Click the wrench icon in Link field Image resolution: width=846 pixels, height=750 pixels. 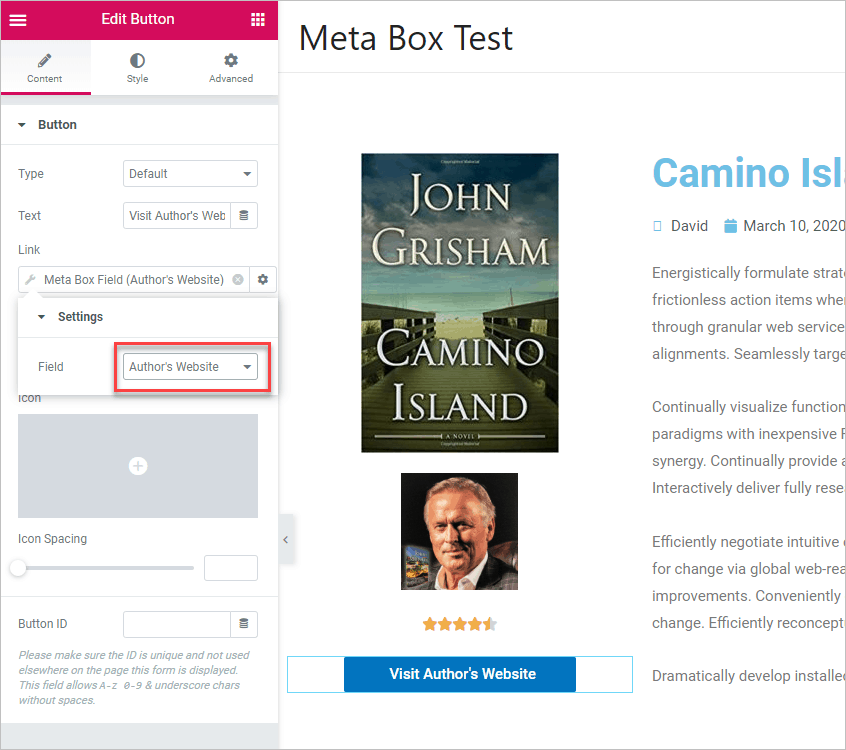(30, 280)
